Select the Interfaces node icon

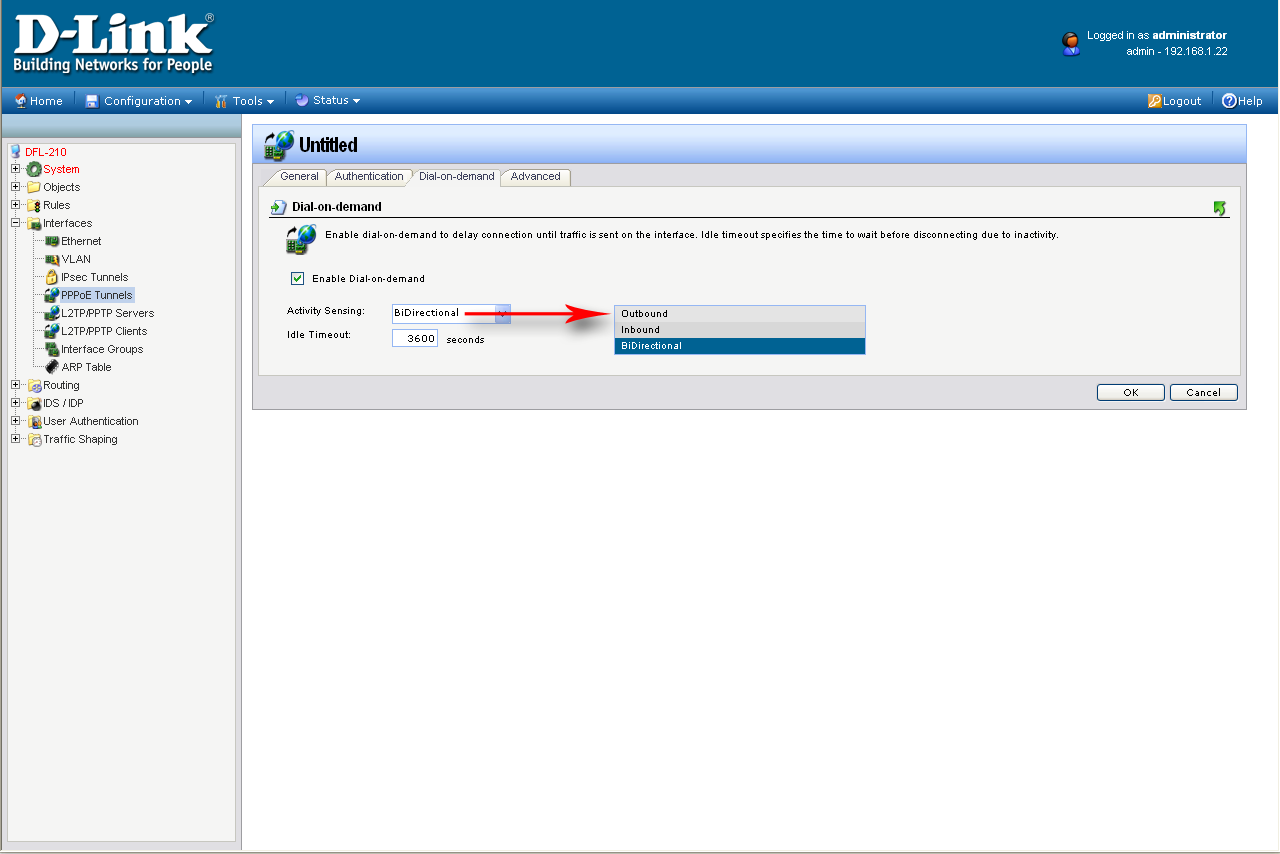point(34,223)
